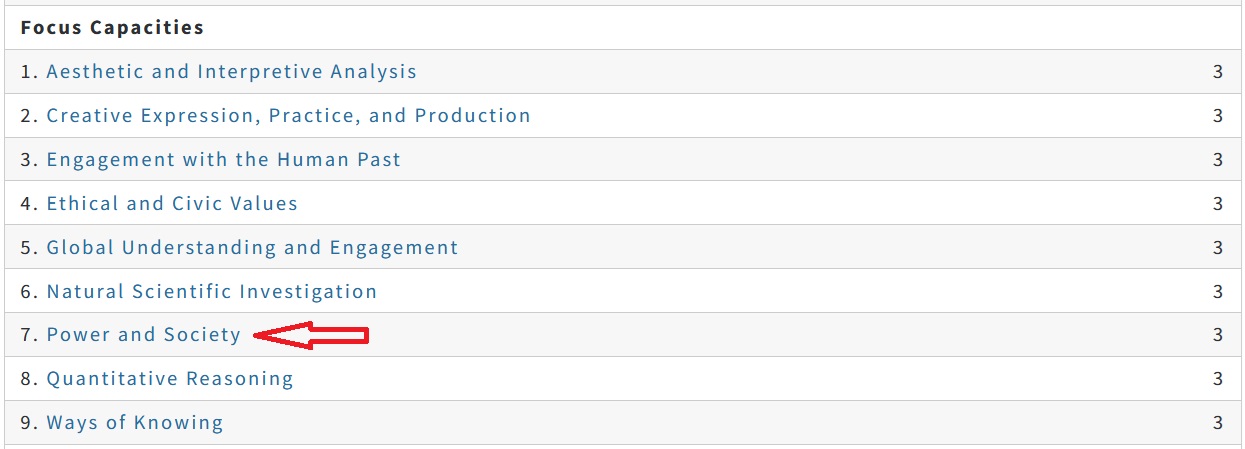
Task: Open Global Understanding and Engagement link
Action: pyautogui.click(x=252, y=248)
